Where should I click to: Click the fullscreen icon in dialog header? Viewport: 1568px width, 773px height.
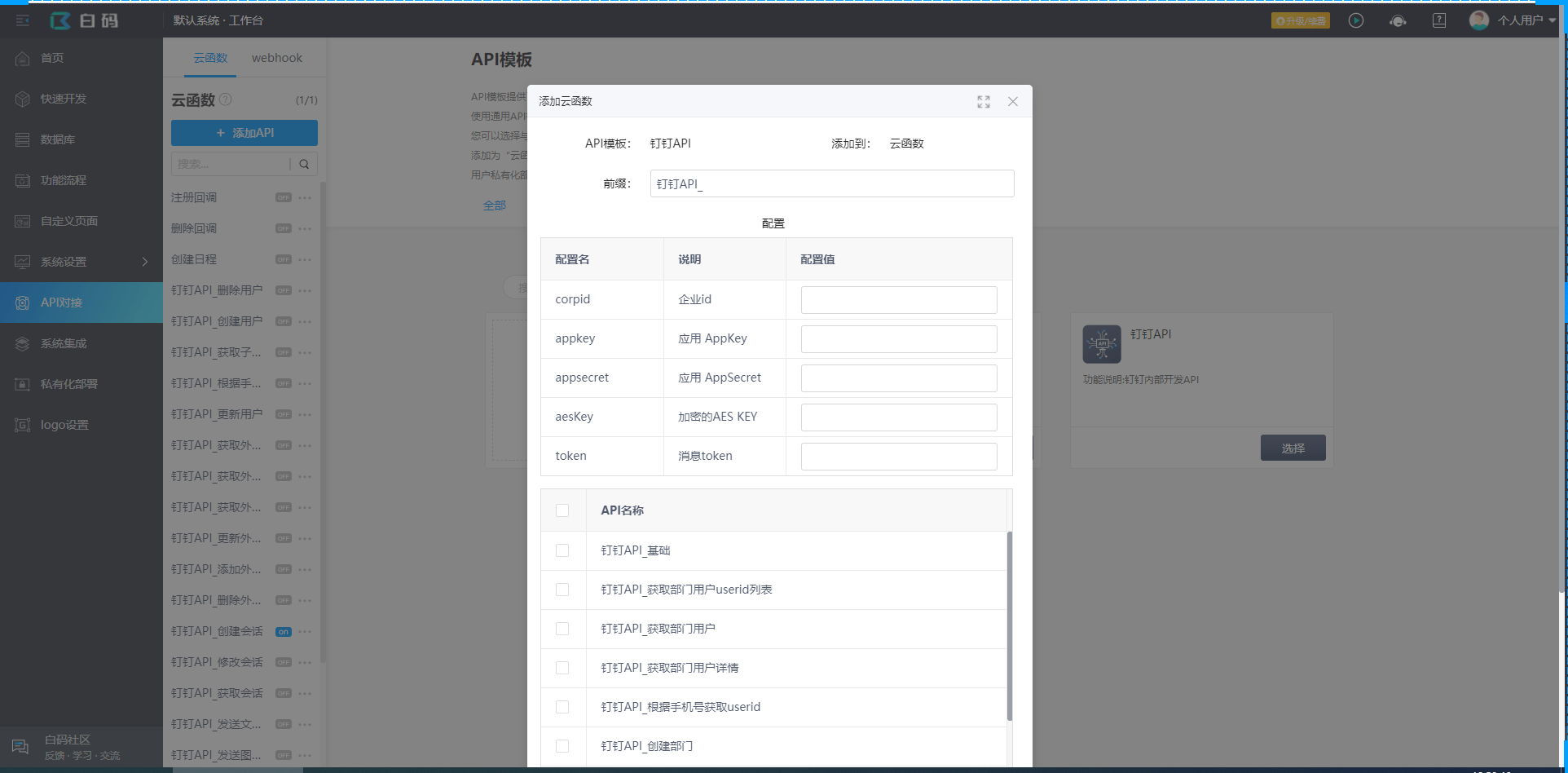click(984, 102)
